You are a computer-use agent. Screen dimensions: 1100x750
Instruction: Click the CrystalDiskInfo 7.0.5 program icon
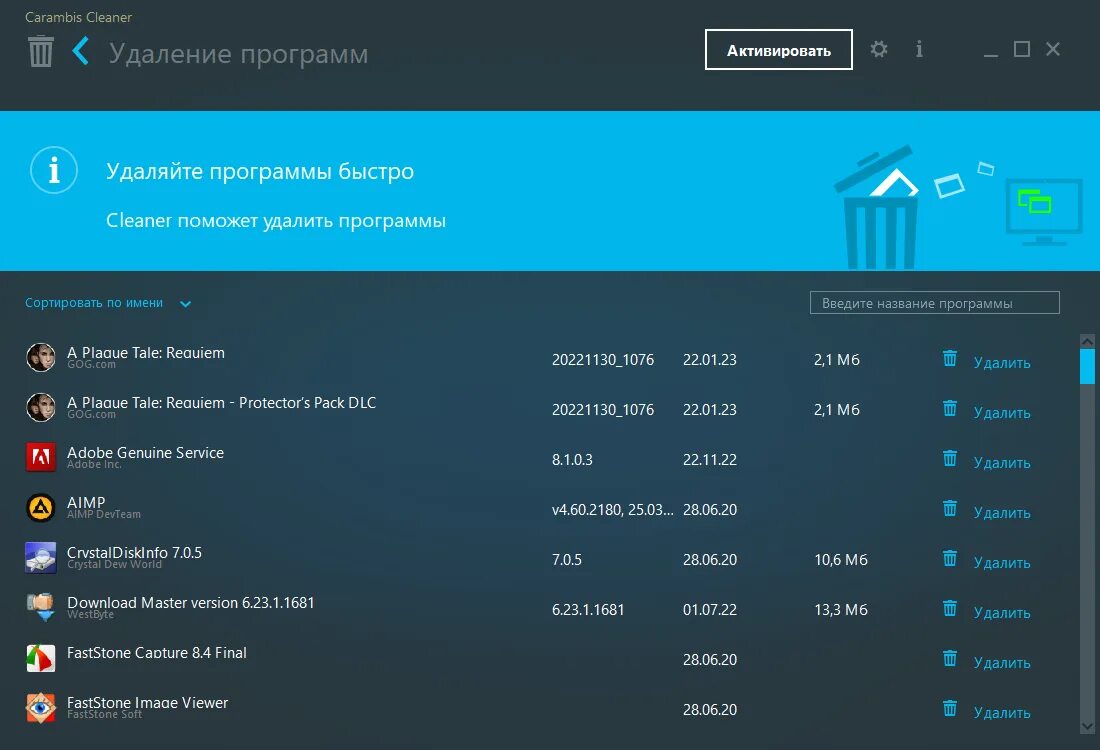pyautogui.click(x=40, y=557)
